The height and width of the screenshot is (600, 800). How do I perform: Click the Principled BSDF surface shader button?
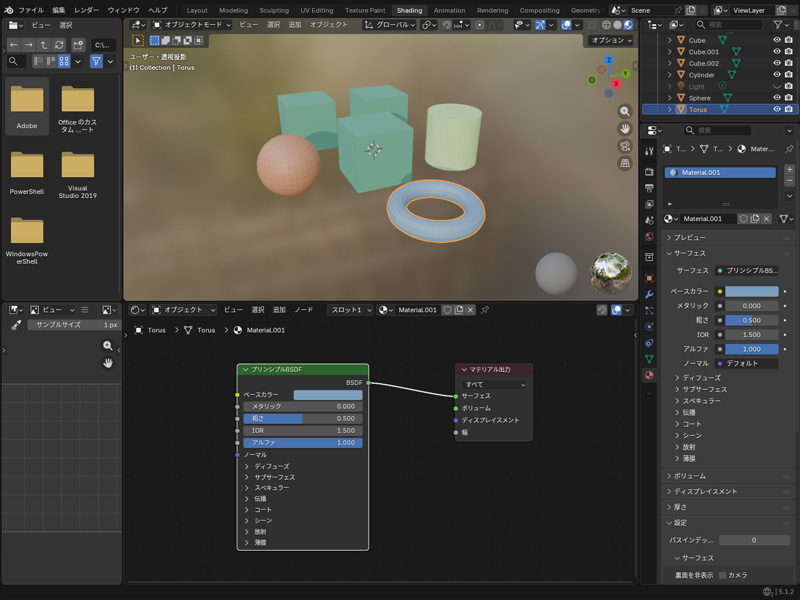click(x=747, y=270)
